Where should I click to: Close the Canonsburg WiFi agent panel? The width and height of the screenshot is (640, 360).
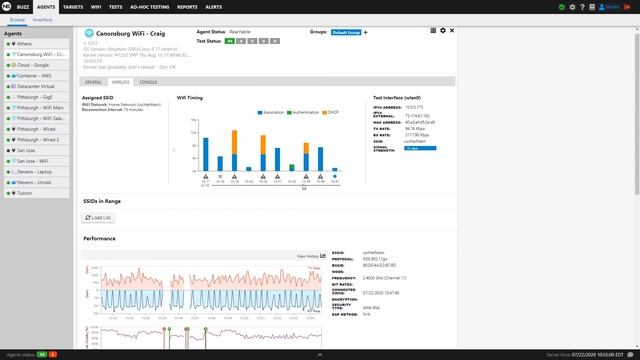pyautogui.click(x=452, y=31)
